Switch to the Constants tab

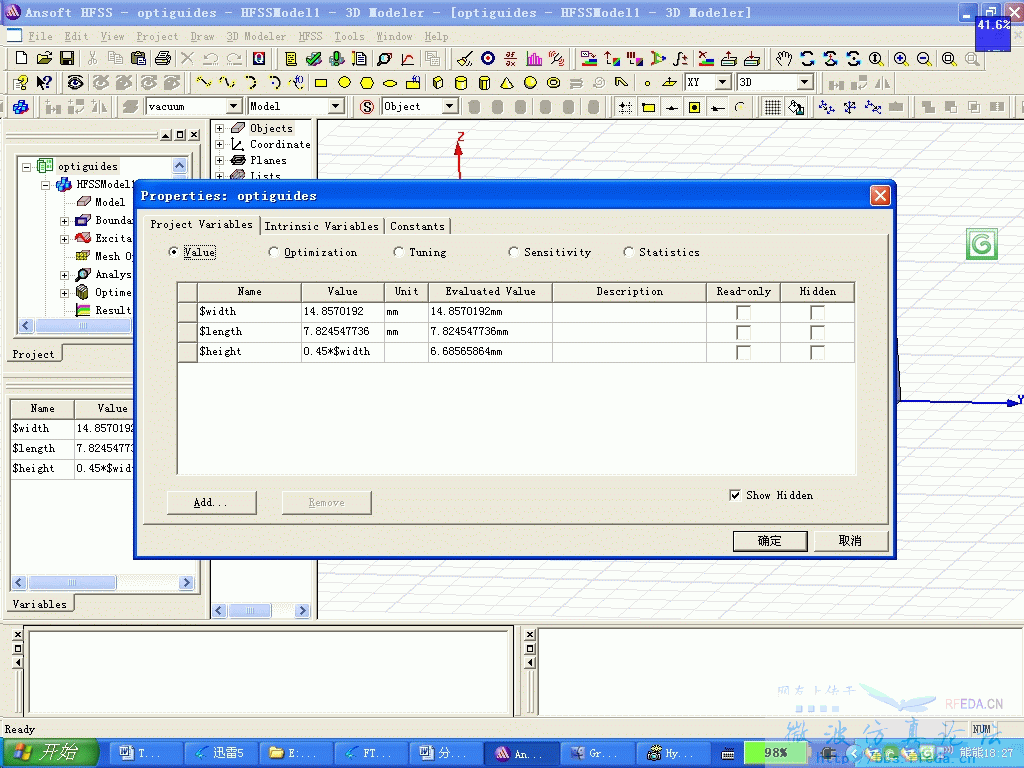[417, 227]
